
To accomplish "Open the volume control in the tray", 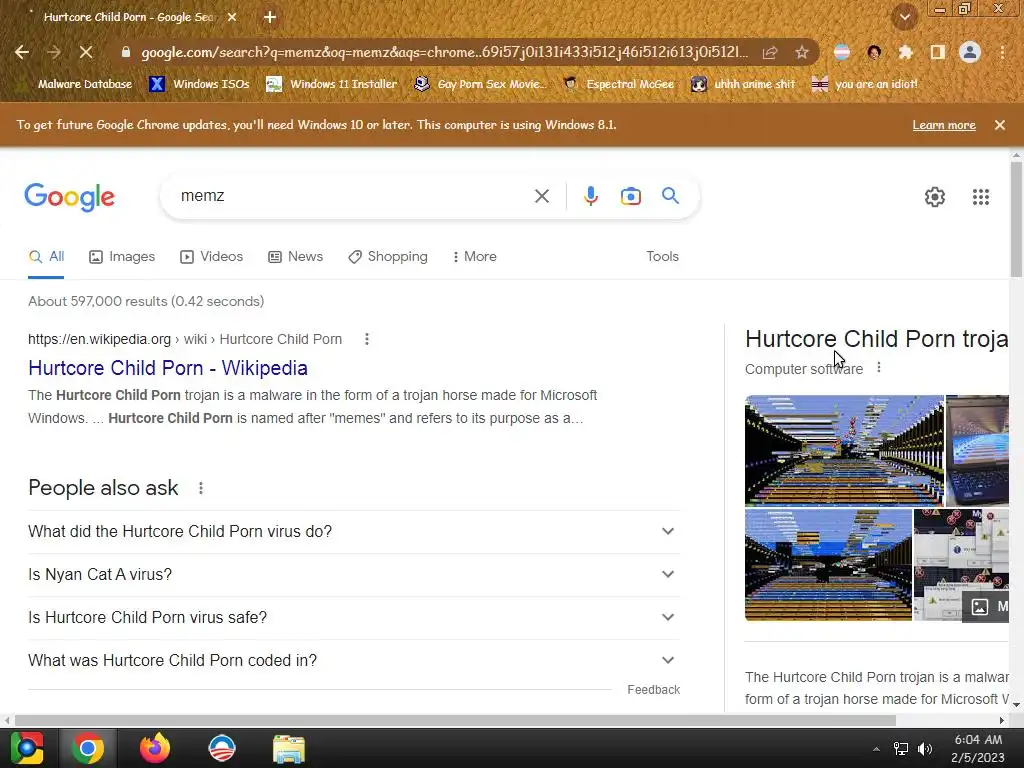I will [x=925, y=749].
